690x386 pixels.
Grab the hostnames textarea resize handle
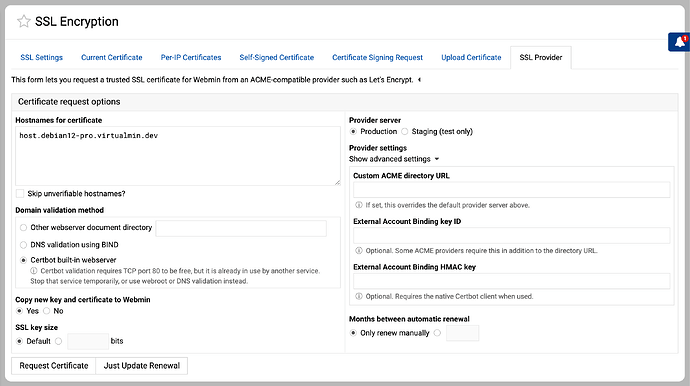[337, 182]
